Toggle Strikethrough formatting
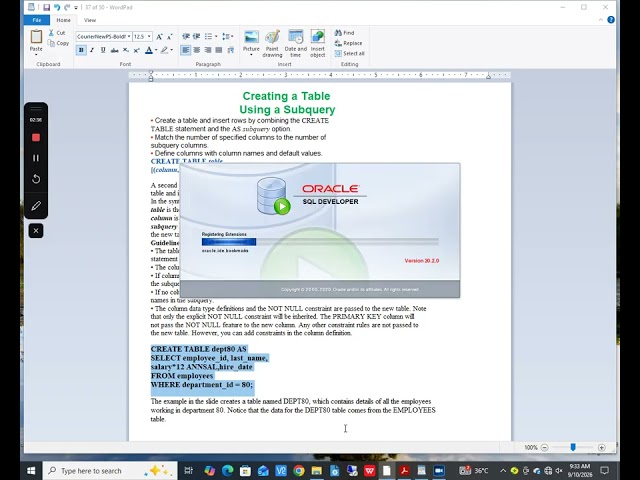 pyautogui.click(x=114, y=50)
